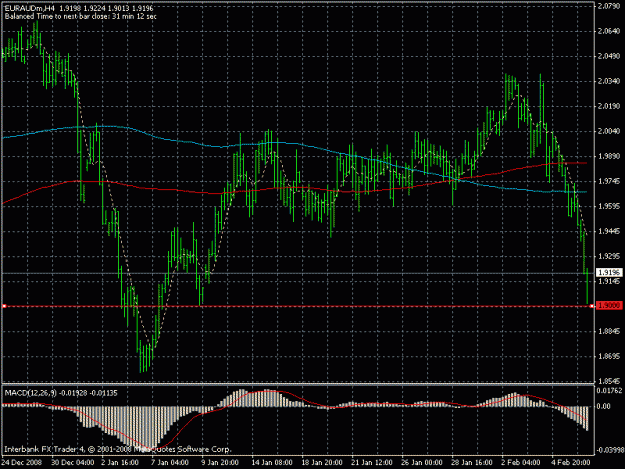Click the 2.0640 price scale label
625x469 pixels.
point(609,31)
